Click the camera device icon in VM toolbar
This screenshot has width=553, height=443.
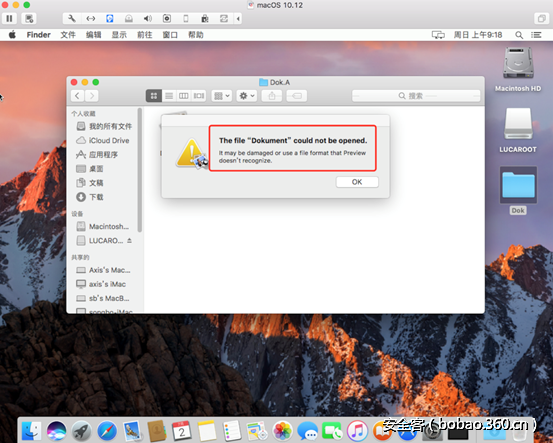(x=167, y=18)
